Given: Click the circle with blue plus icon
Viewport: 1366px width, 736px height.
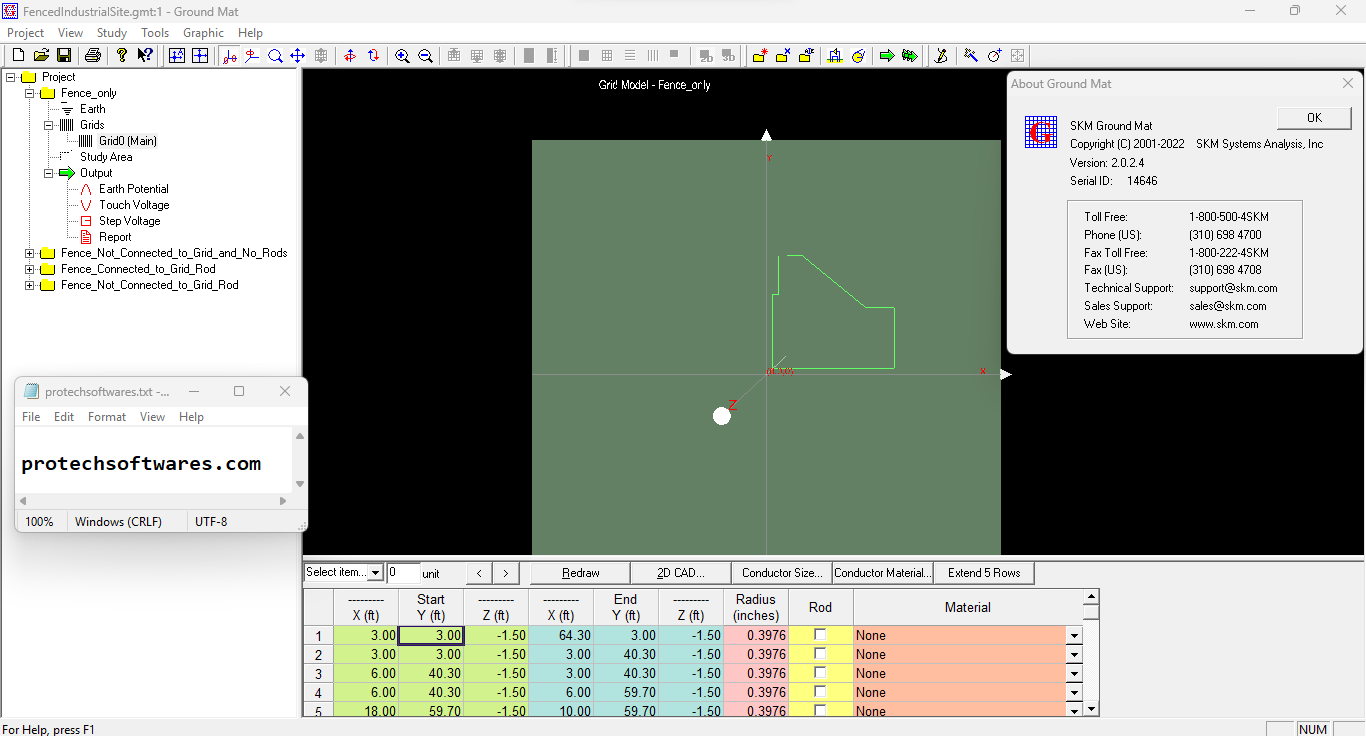Looking at the screenshot, I should click(994, 56).
